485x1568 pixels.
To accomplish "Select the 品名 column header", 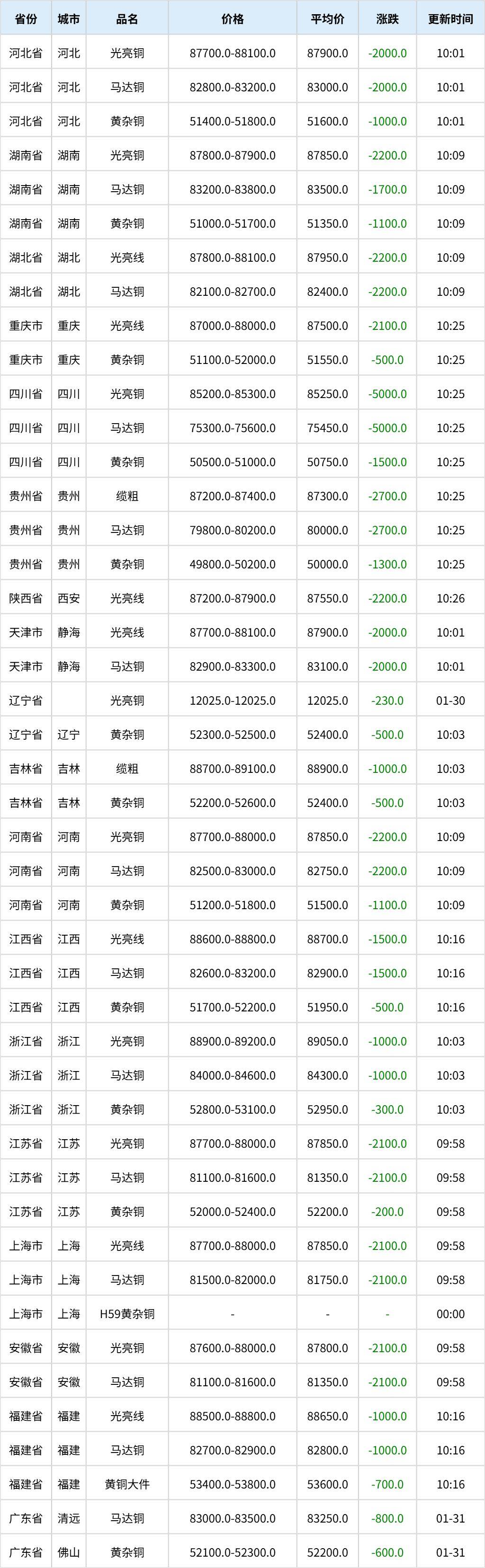I will [x=127, y=19].
